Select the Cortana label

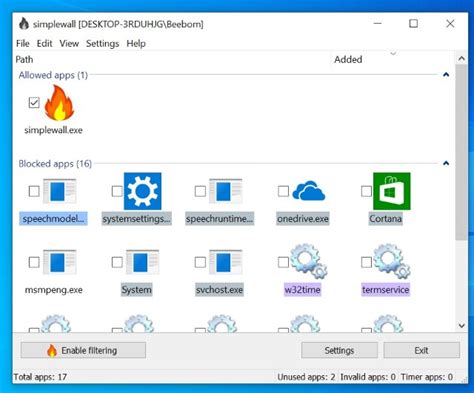386,219
